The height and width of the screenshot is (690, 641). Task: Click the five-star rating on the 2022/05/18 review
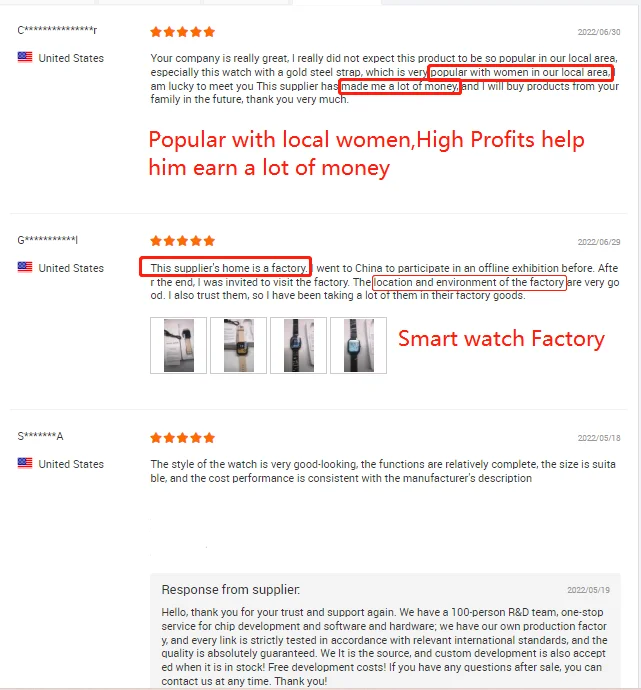pos(182,437)
